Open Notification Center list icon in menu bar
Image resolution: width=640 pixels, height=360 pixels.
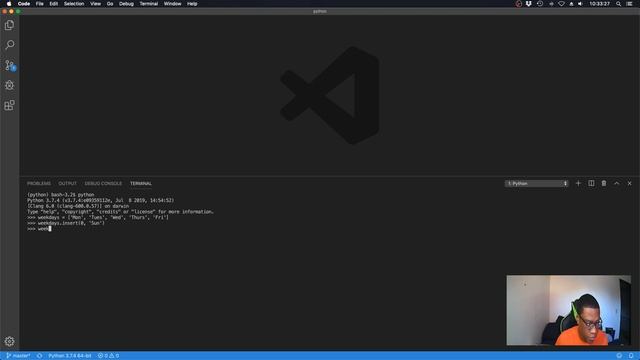click(x=629, y=4)
